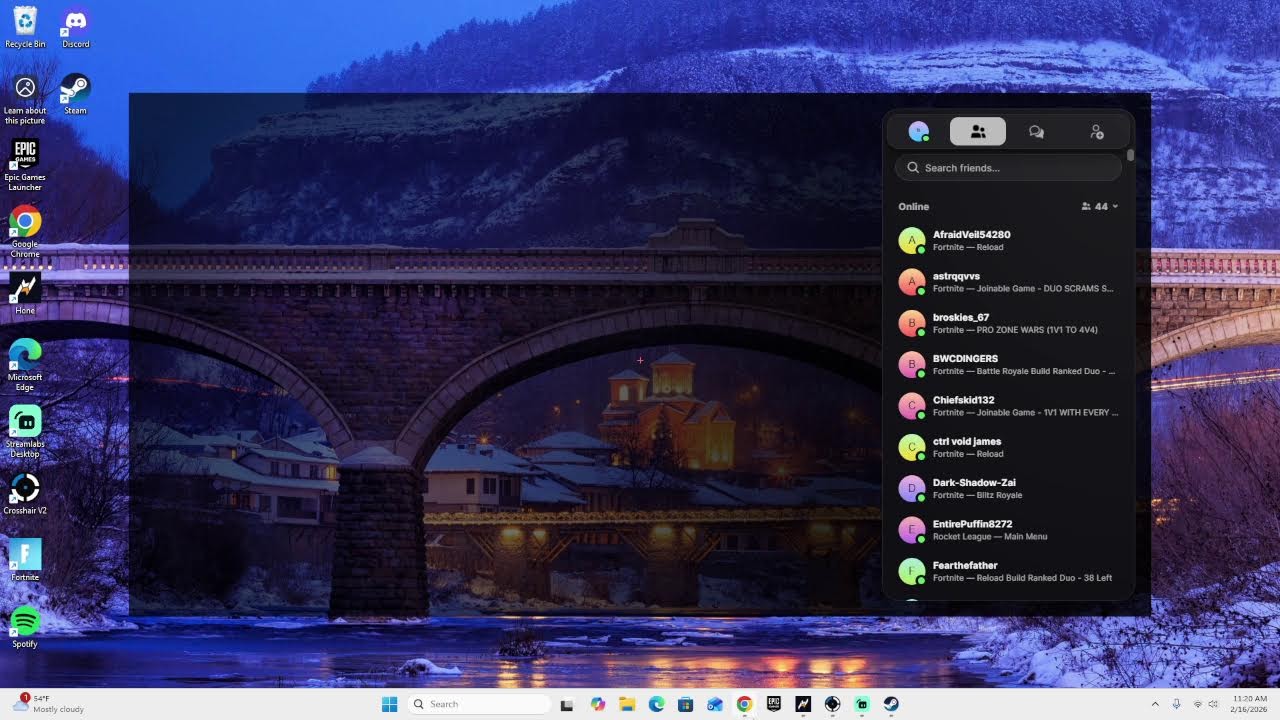Click EntirePuffin8272's avatar icon
This screenshot has width=1280, height=720.
(x=911, y=530)
